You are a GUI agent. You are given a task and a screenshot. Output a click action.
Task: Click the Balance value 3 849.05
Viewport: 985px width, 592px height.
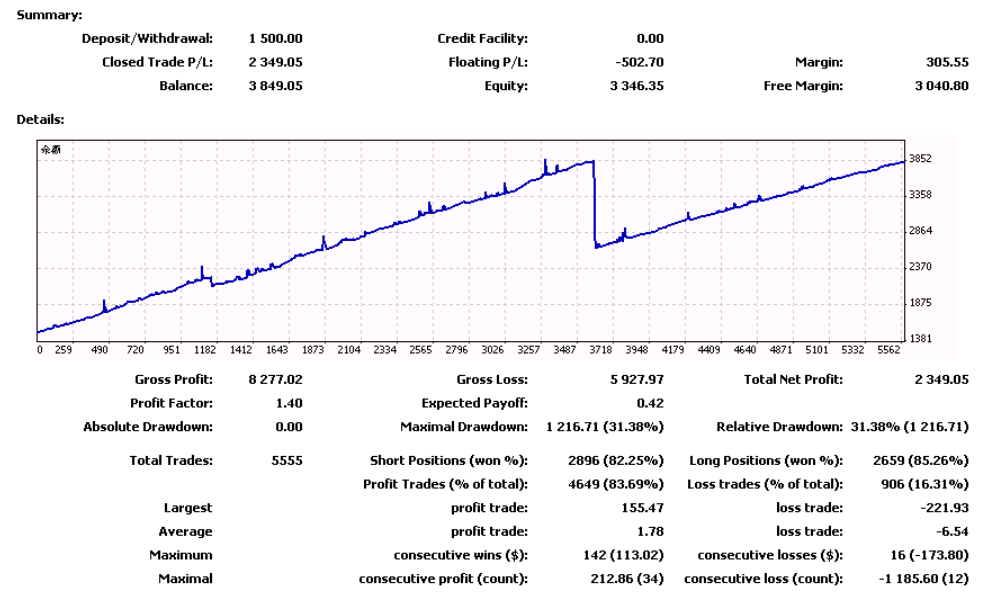coord(276,86)
